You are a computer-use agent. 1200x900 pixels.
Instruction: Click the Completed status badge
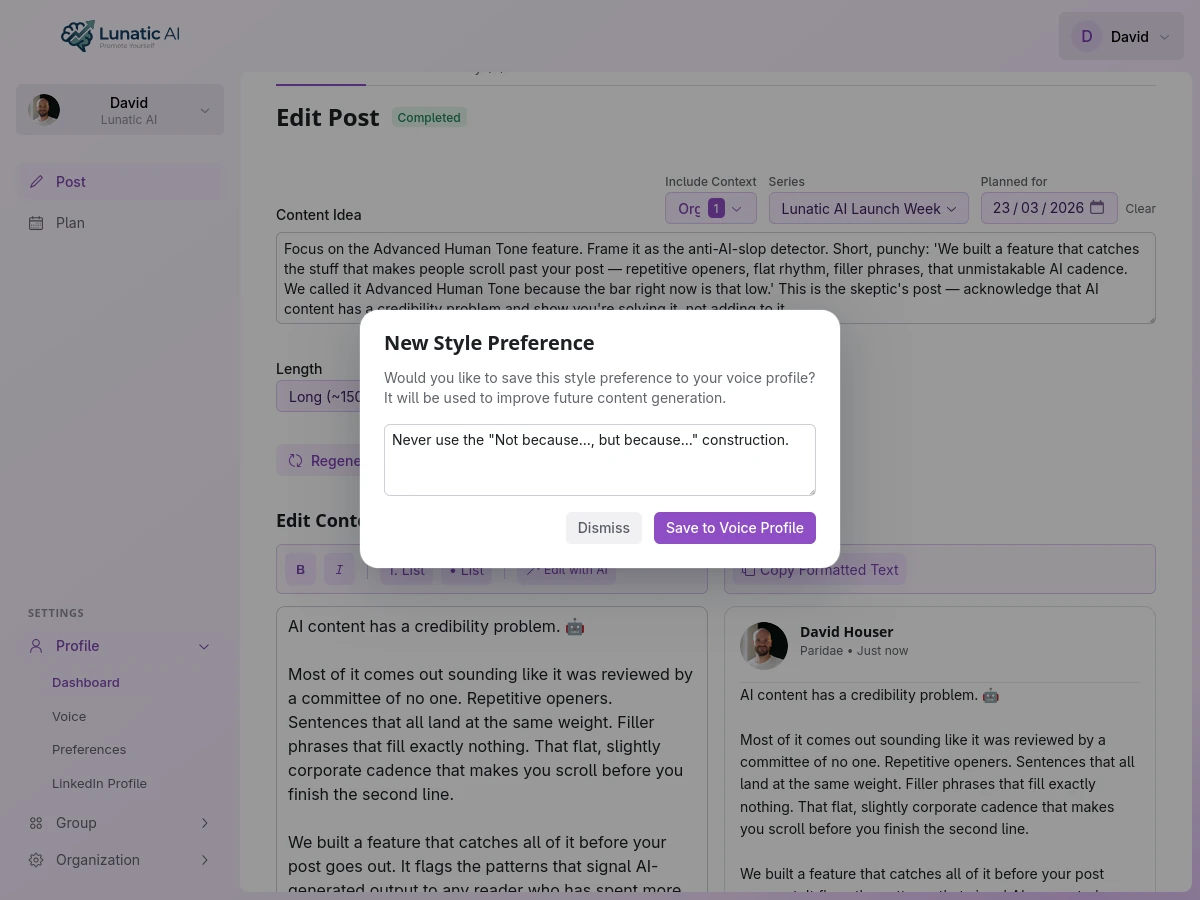(x=429, y=118)
